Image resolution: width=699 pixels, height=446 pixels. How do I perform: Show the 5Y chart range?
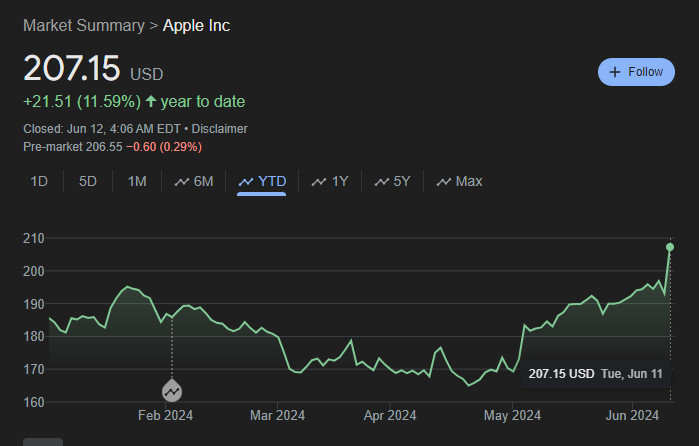pos(392,182)
